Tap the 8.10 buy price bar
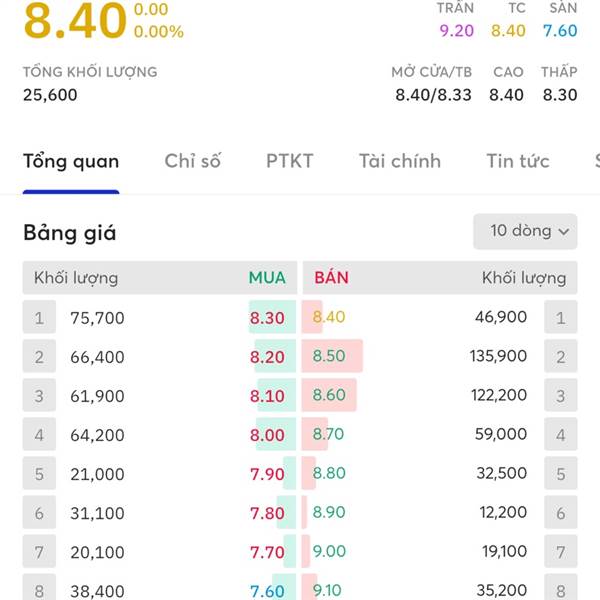 (268, 396)
